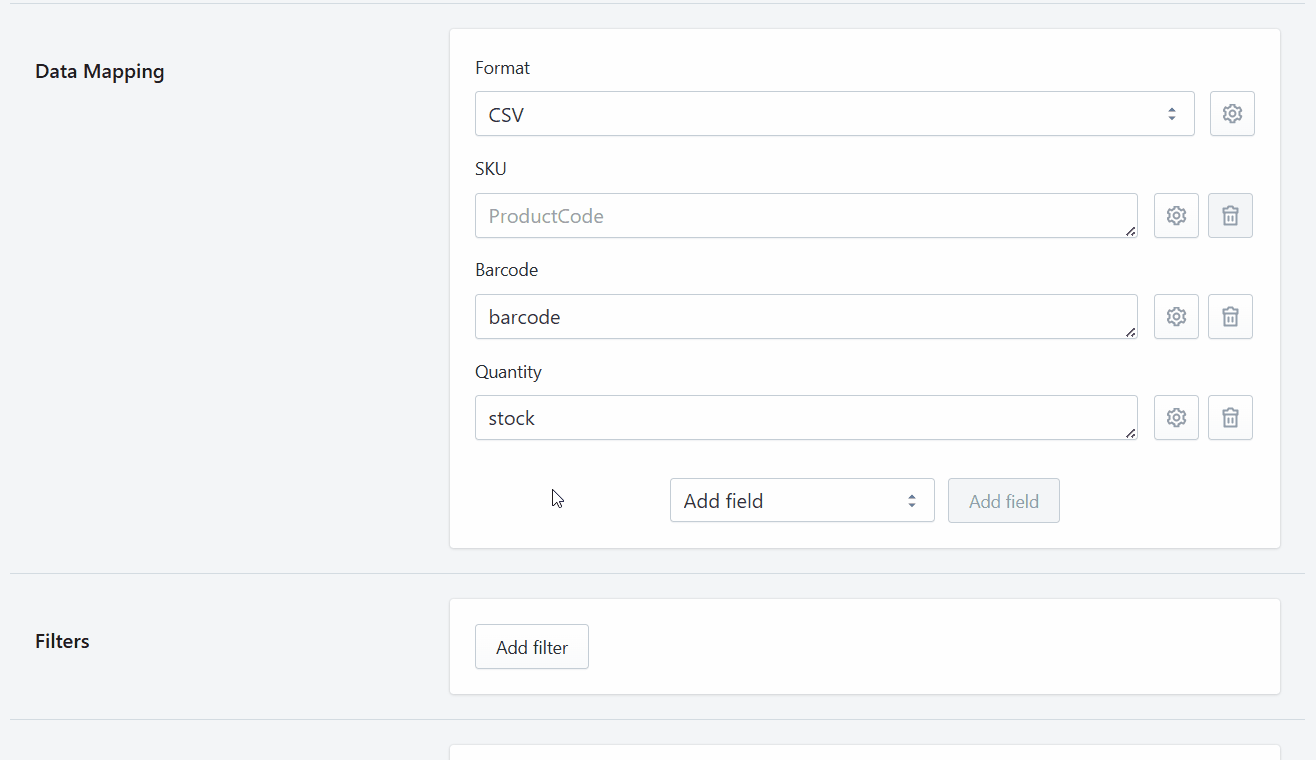1316x760 pixels.
Task: Delete the SKU field mapping
Action: tap(1230, 216)
